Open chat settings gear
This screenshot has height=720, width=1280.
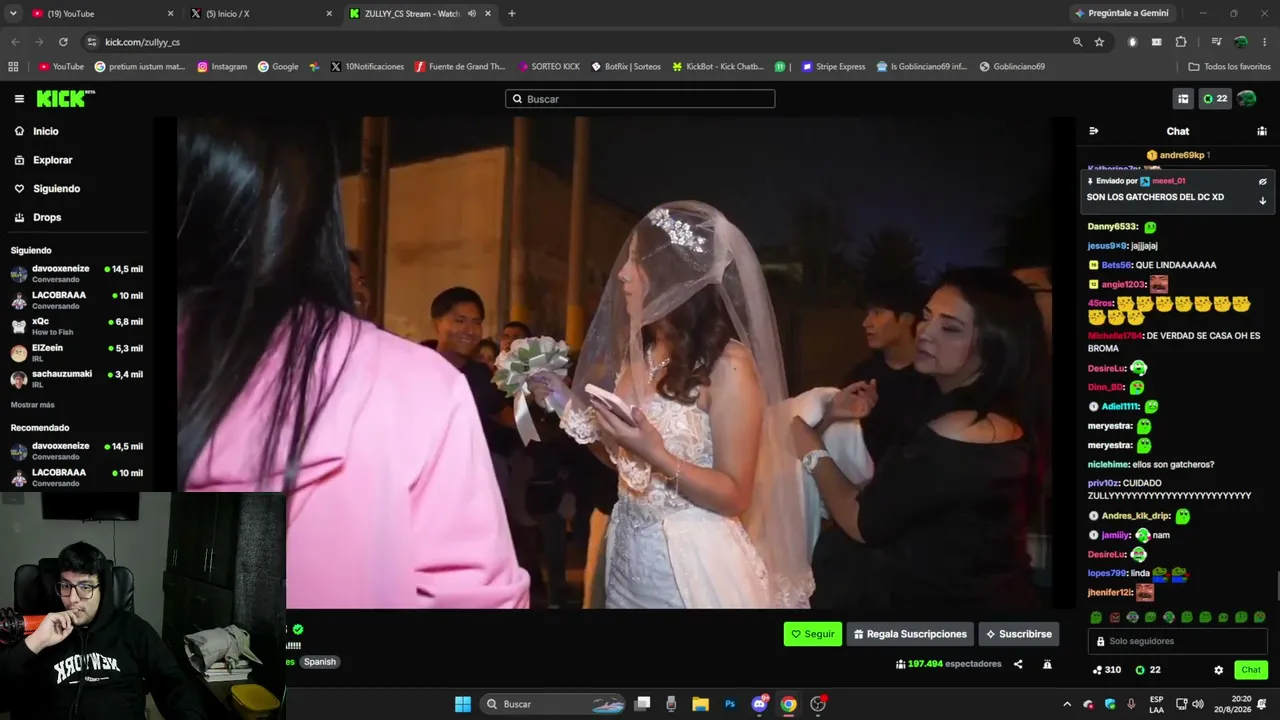1218,670
